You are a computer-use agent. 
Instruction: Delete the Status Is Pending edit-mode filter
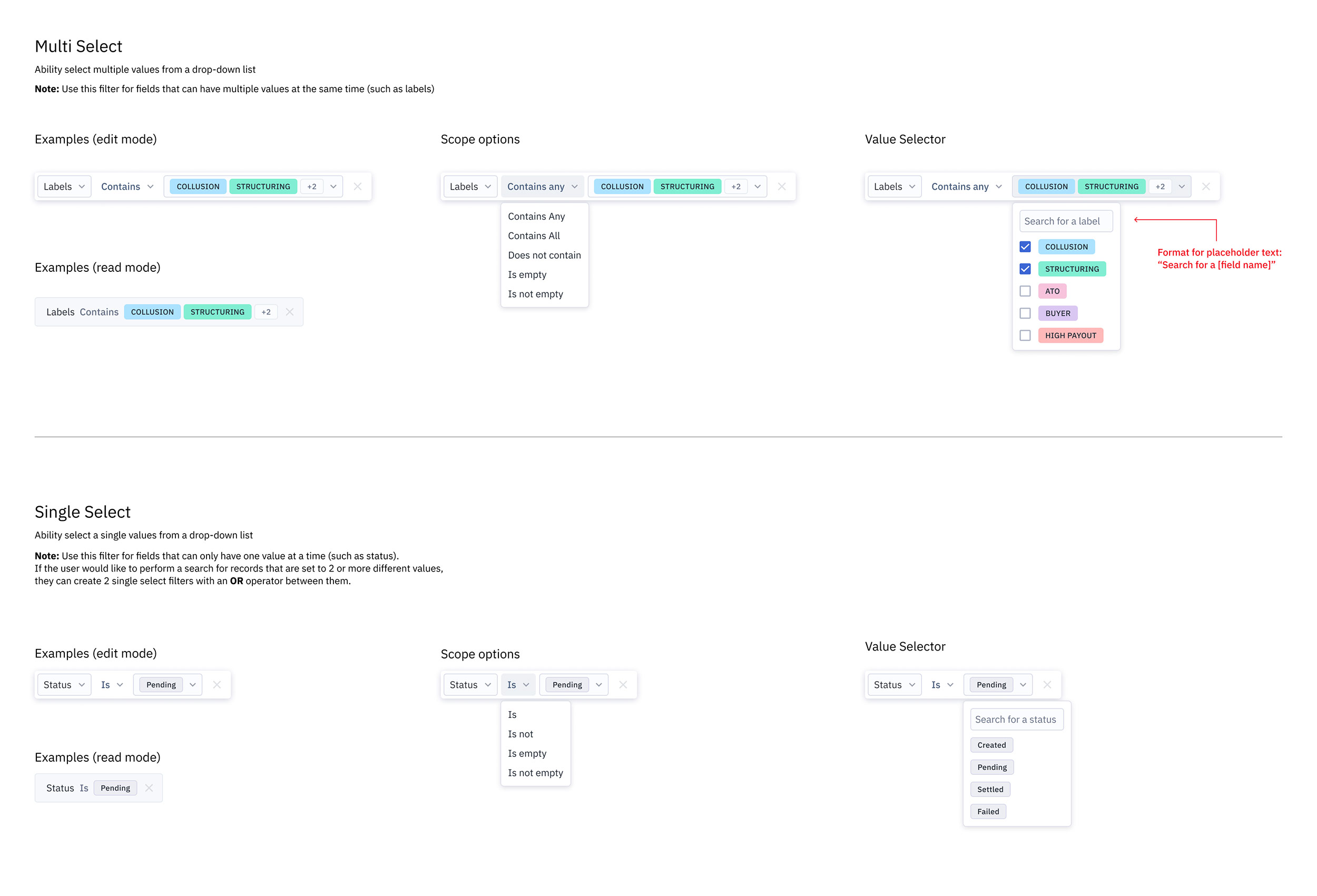[217, 685]
